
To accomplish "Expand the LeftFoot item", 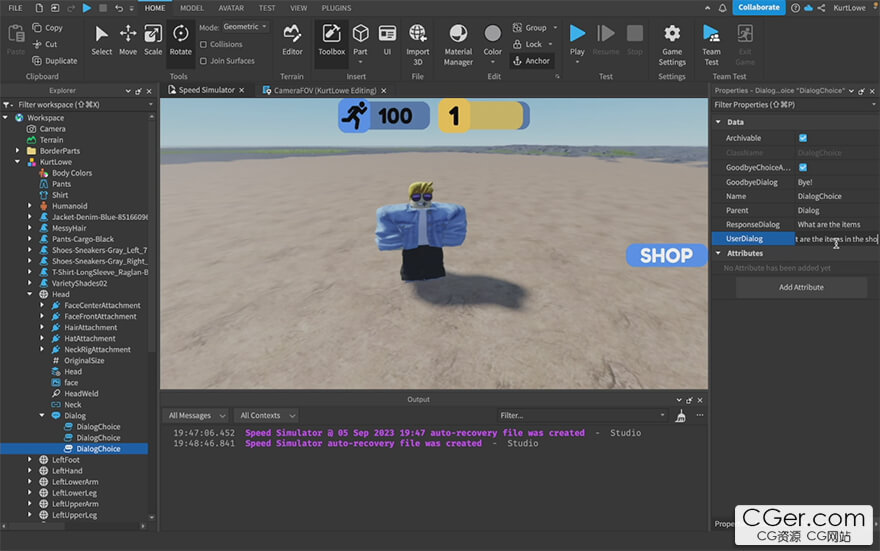I will click(x=30, y=460).
